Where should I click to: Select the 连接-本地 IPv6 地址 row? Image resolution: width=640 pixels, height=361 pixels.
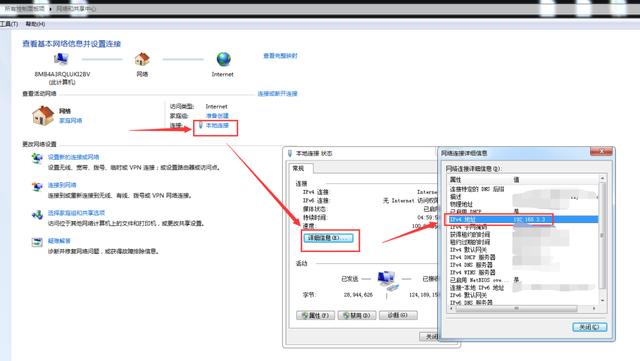tap(523, 287)
